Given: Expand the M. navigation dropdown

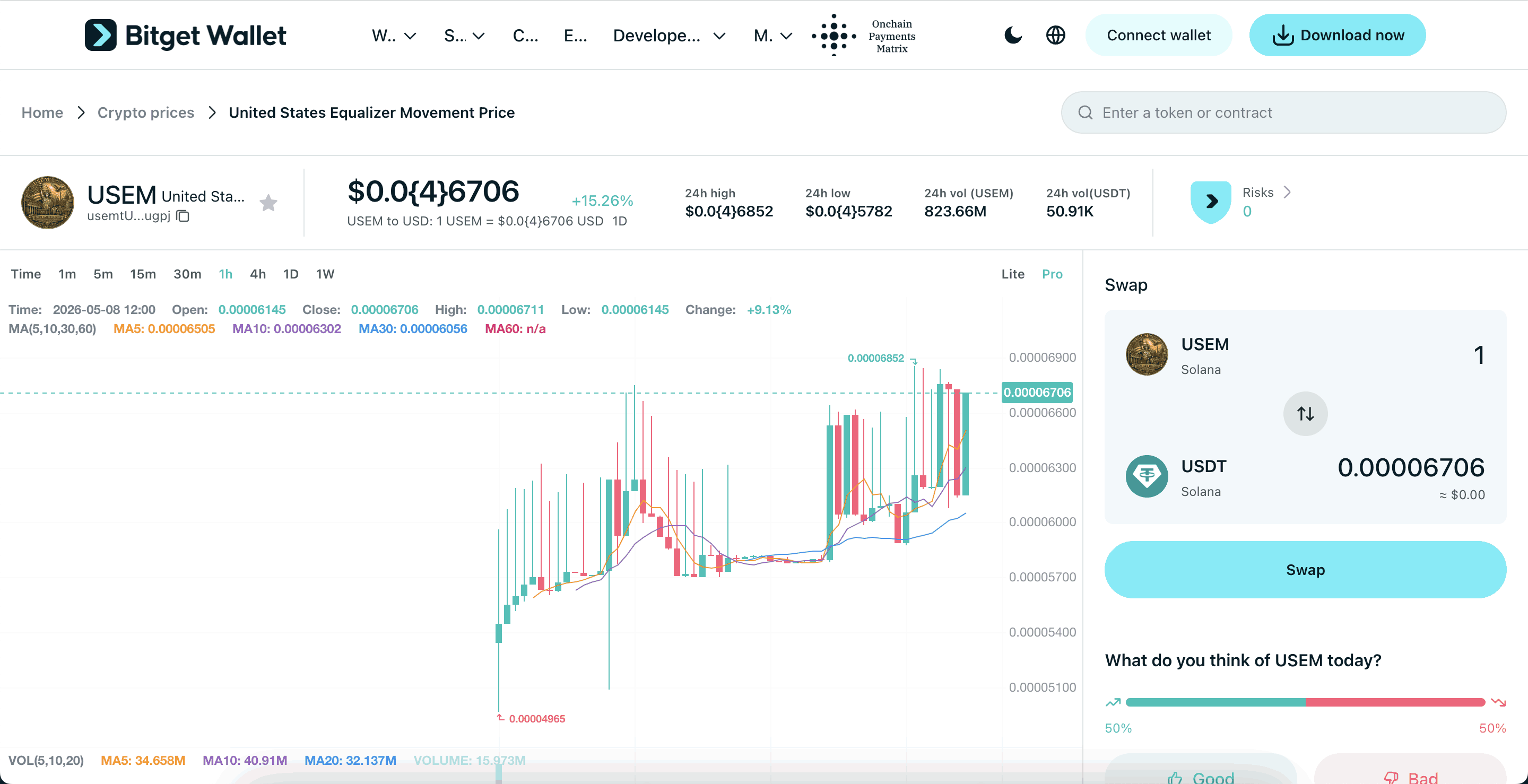Looking at the screenshot, I should [x=773, y=36].
